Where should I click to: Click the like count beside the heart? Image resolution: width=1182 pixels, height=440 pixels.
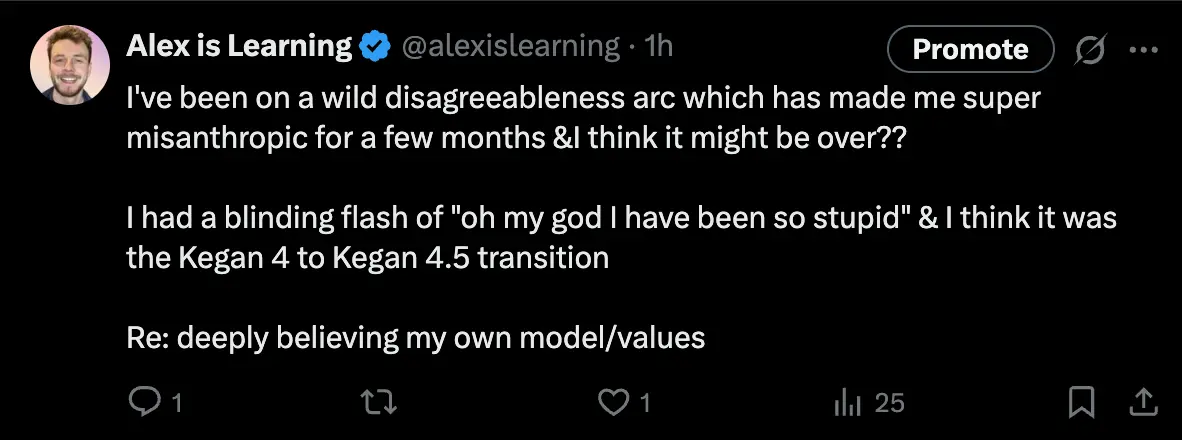pos(645,403)
